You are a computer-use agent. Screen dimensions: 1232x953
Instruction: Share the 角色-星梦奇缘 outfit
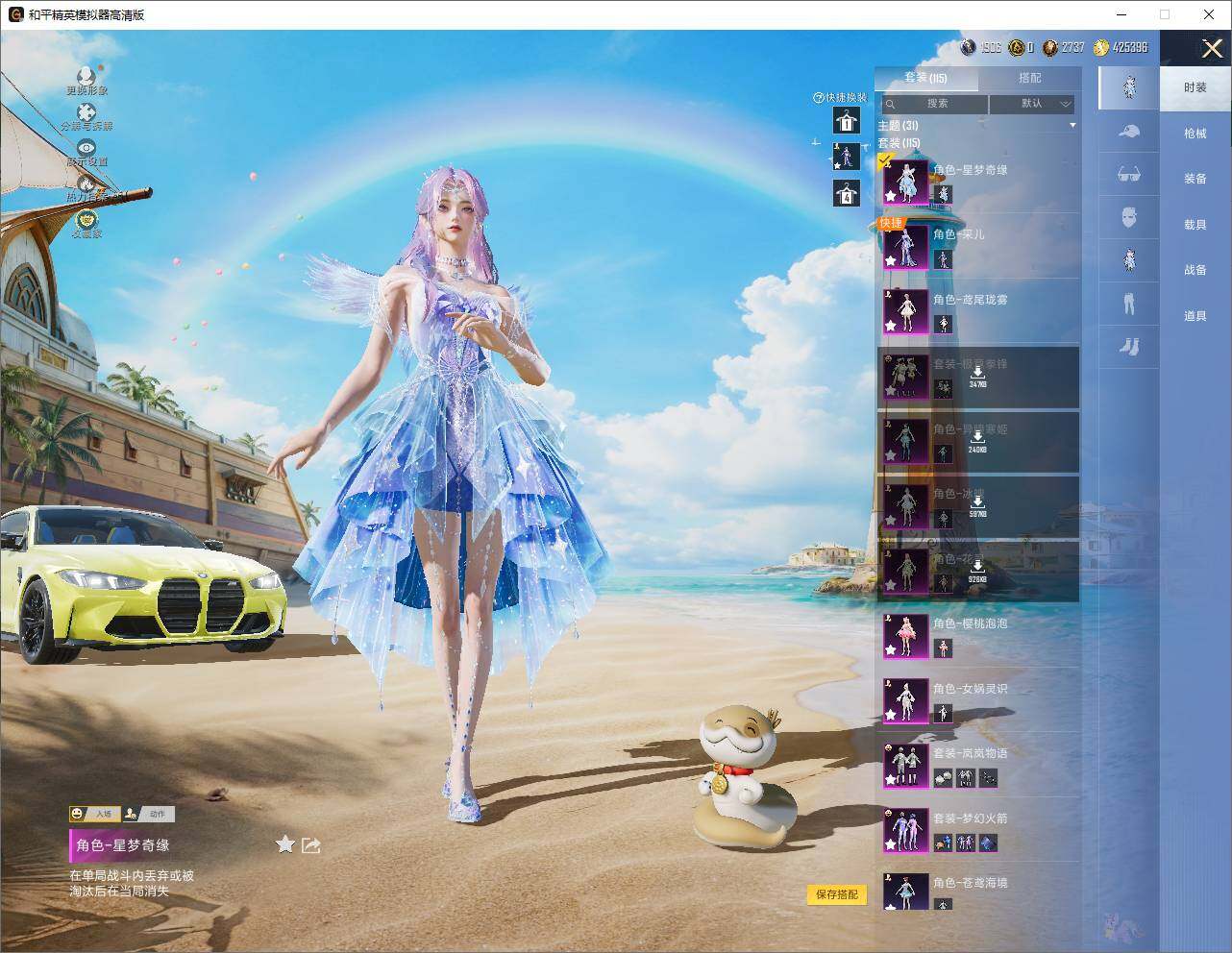(x=311, y=844)
